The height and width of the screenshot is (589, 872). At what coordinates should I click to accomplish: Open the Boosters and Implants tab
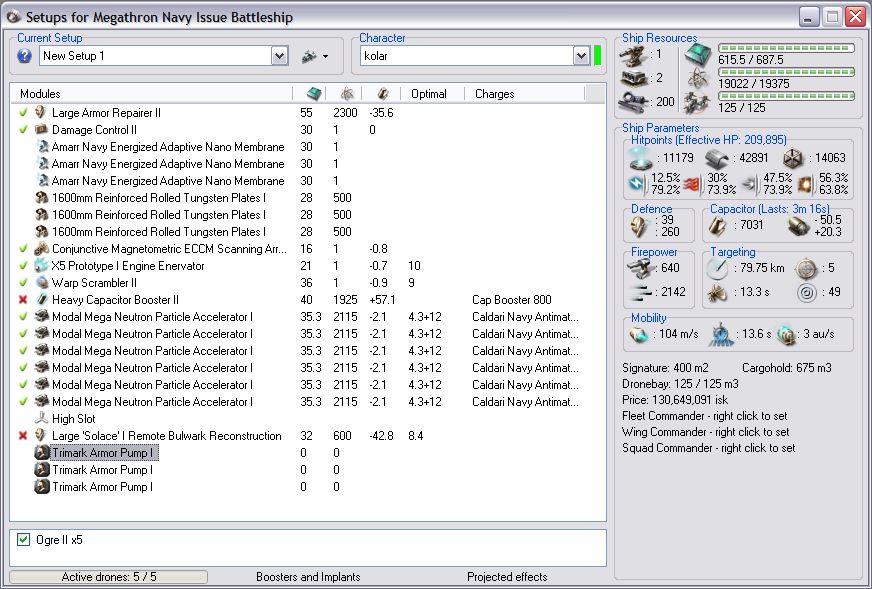[307, 577]
